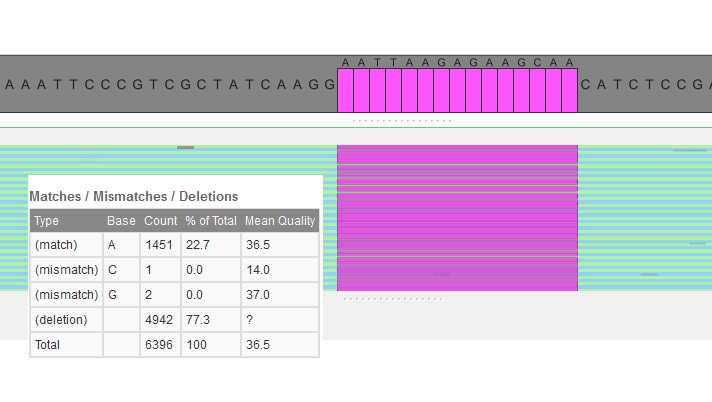Click the total count '6396'
This screenshot has height=402, width=712.
(160, 345)
